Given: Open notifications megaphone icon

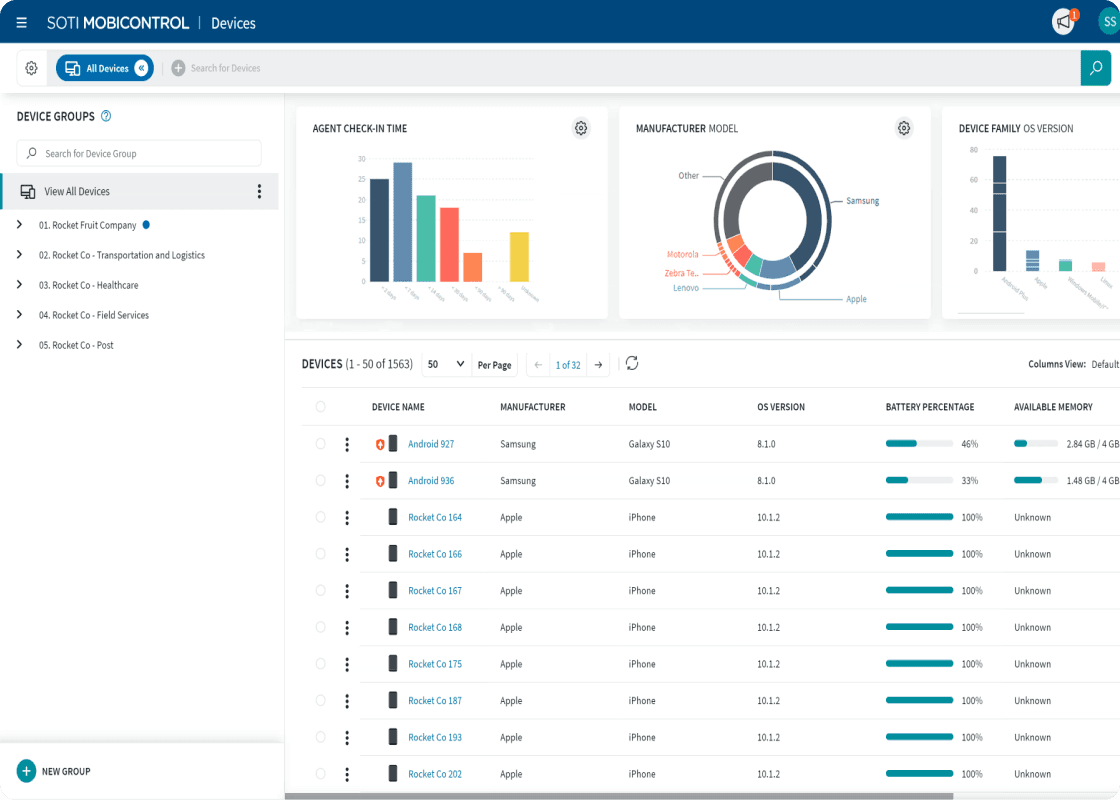Looking at the screenshot, I should (1064, 21).
